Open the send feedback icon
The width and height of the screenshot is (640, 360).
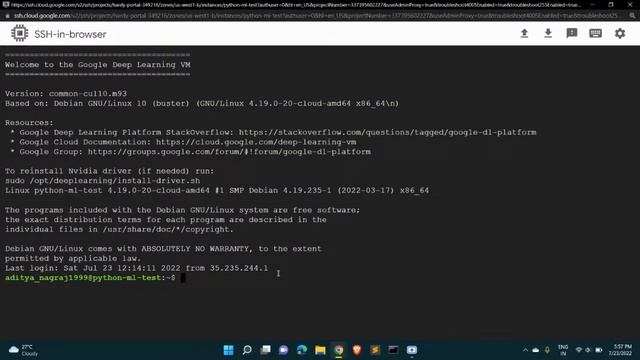[x=572, y=33]
